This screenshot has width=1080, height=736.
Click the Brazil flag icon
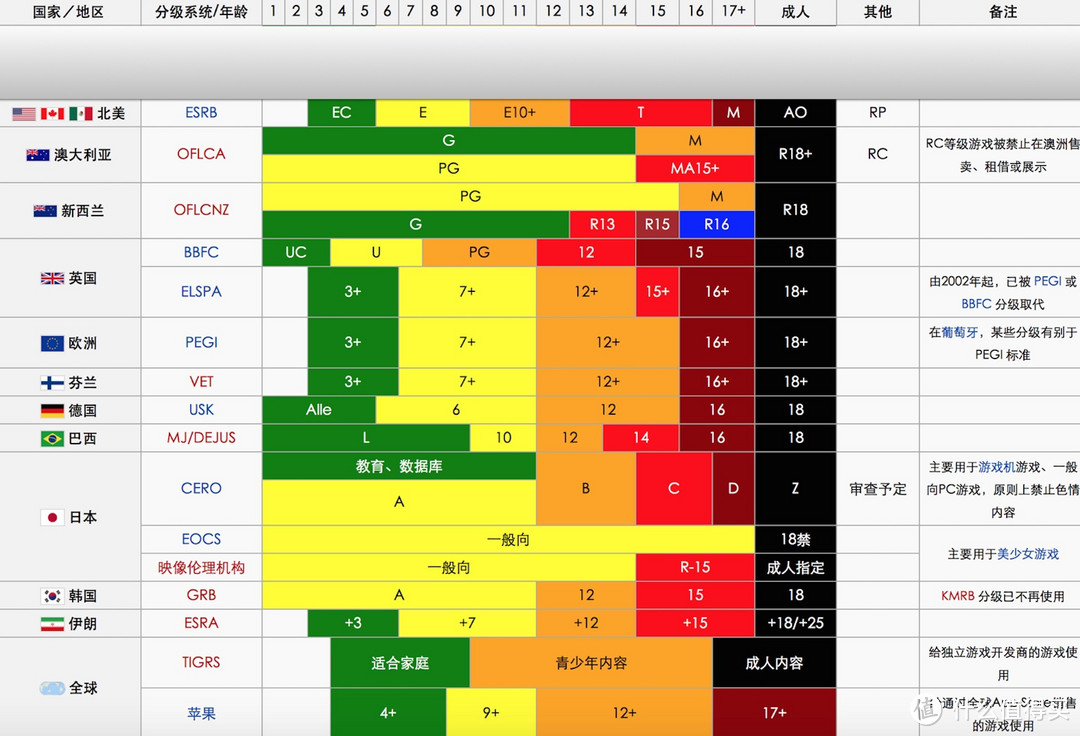click(x=52, y=439)
